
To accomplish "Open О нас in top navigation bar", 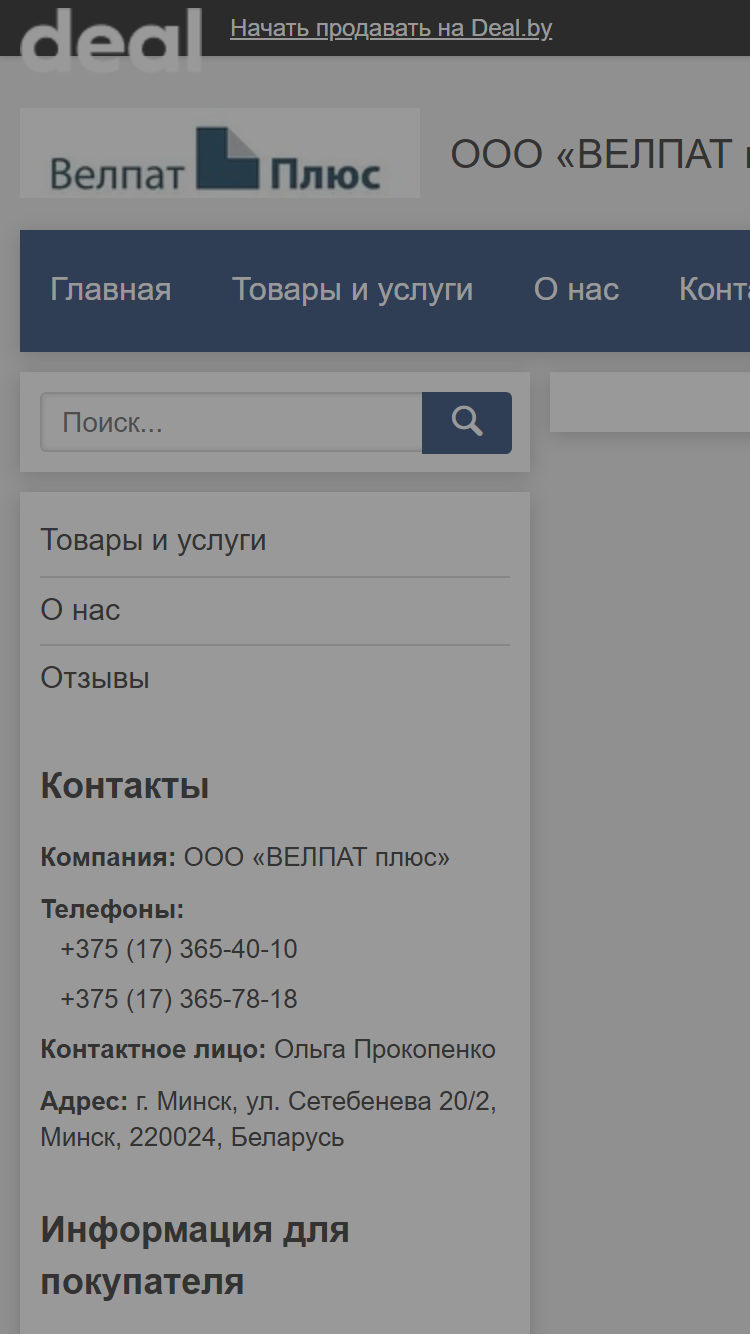I will (x=577, y=290).
